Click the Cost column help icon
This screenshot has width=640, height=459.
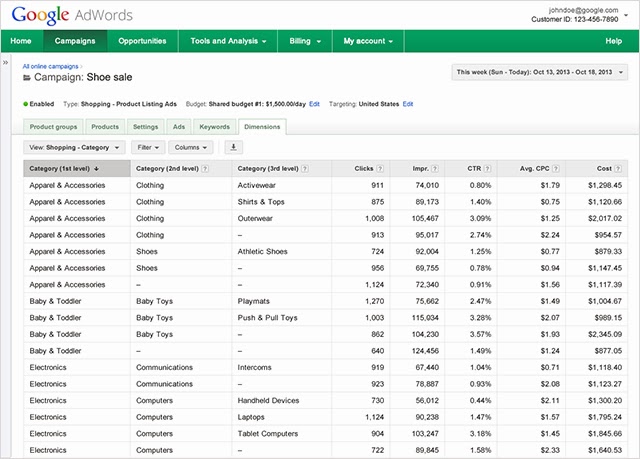click(x=618, y=169)
